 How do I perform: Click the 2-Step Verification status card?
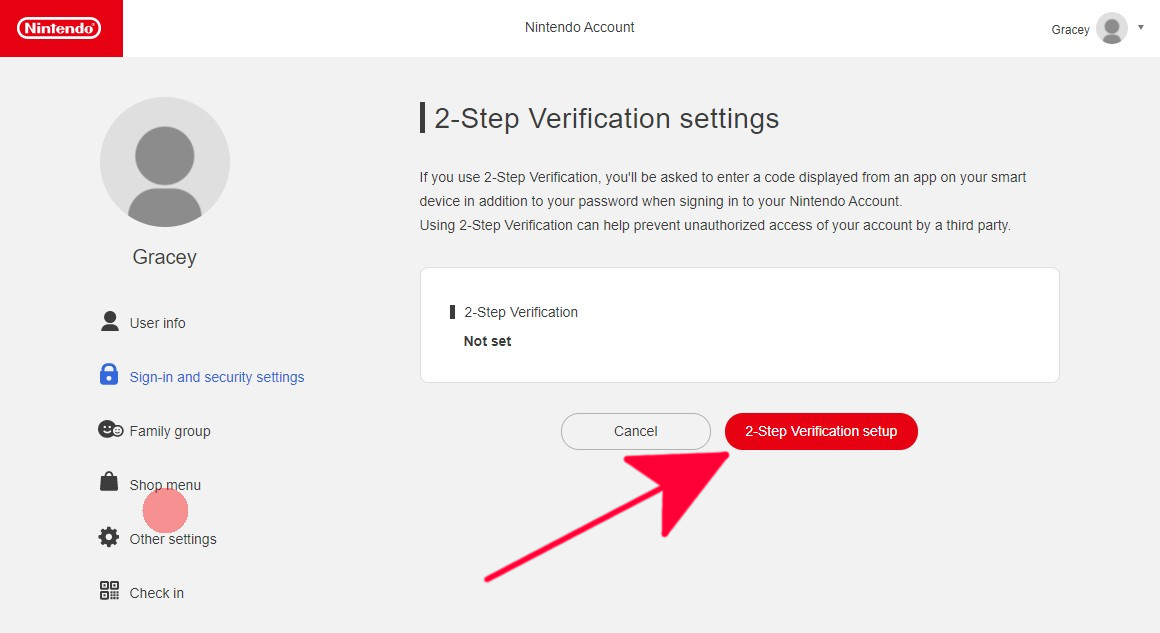coord(739,324)
